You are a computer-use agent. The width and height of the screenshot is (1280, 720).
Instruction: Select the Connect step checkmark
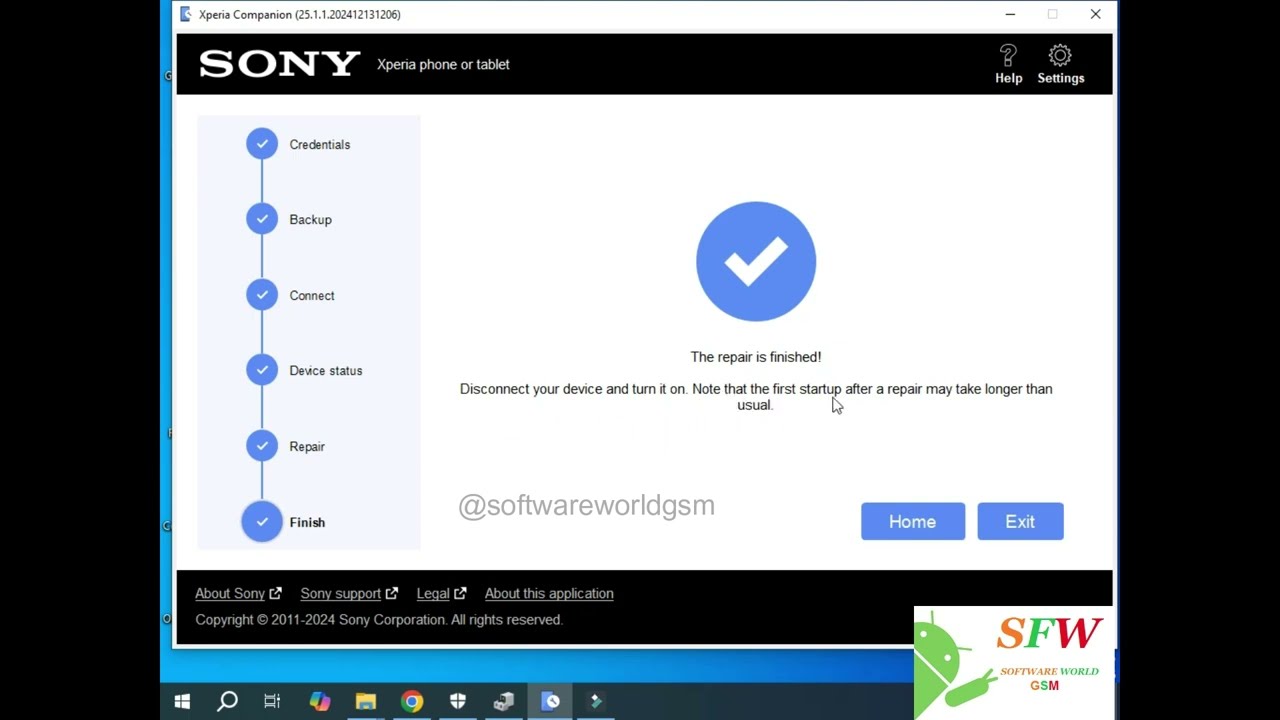262,295
